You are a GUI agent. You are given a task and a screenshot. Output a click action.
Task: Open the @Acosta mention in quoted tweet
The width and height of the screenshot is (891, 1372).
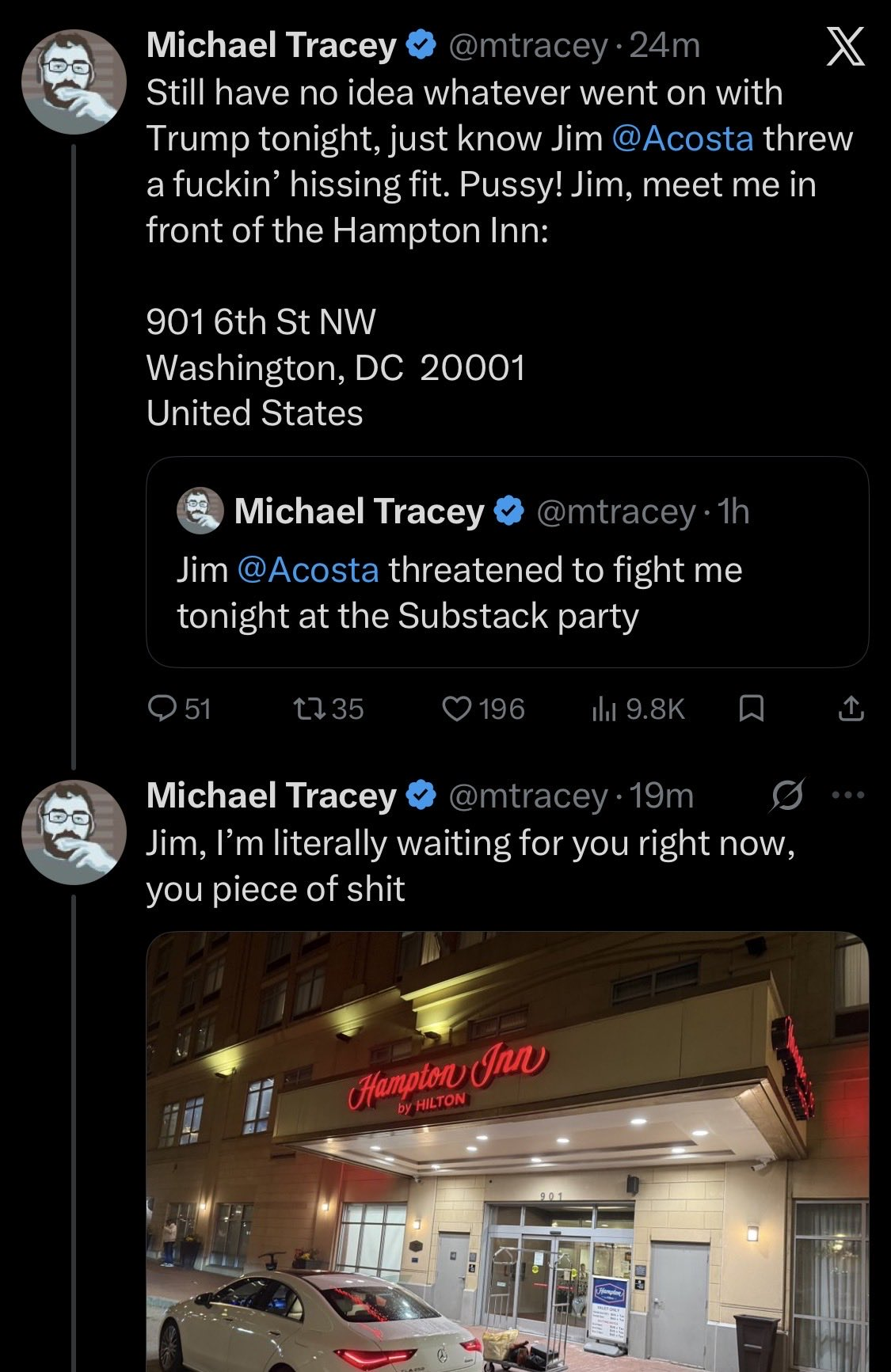click(307, 570)
